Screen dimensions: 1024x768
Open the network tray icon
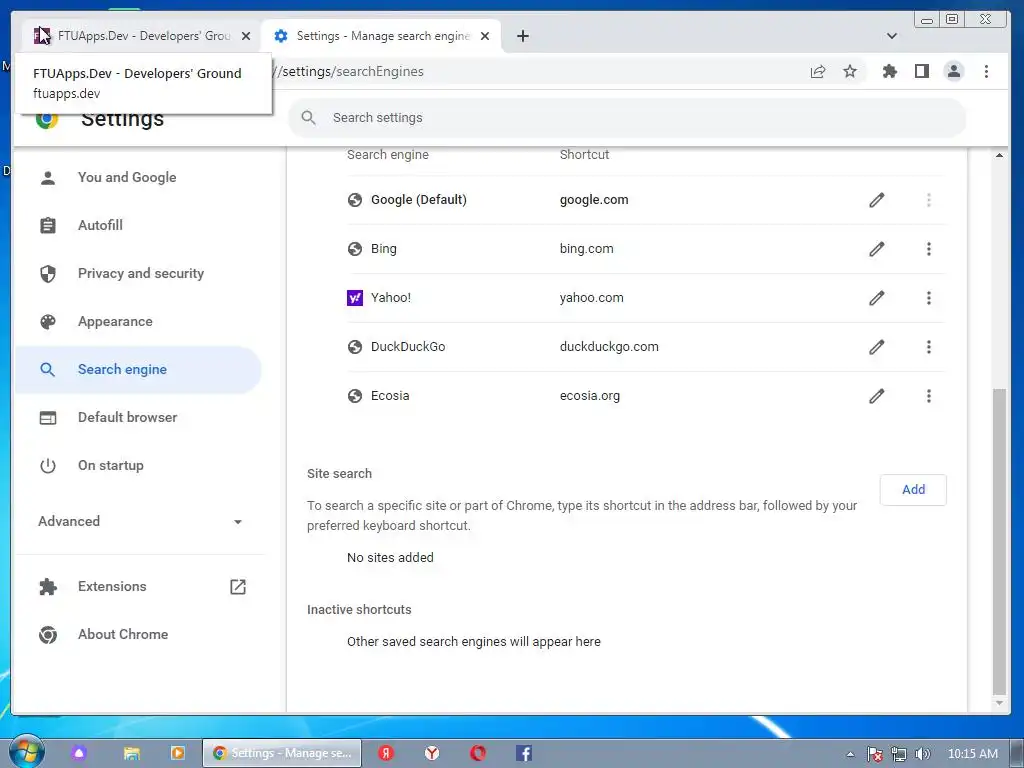[x=899, y=754]
